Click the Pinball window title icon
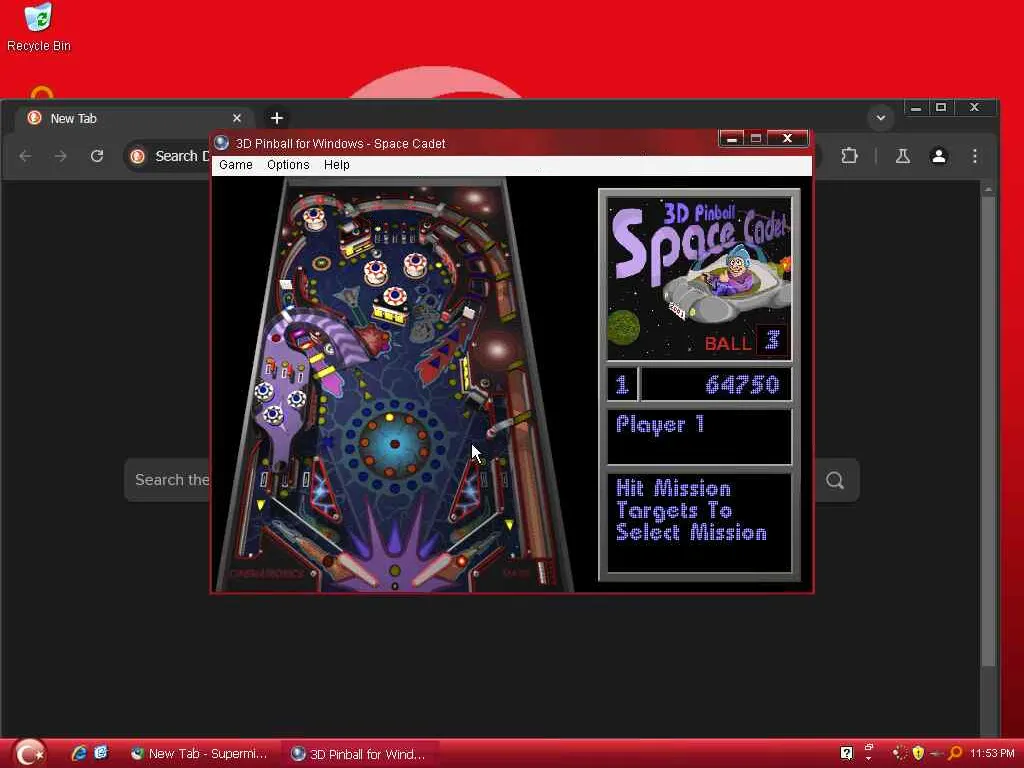This screenshot has width=1024, height=768. tap(221, 143)
